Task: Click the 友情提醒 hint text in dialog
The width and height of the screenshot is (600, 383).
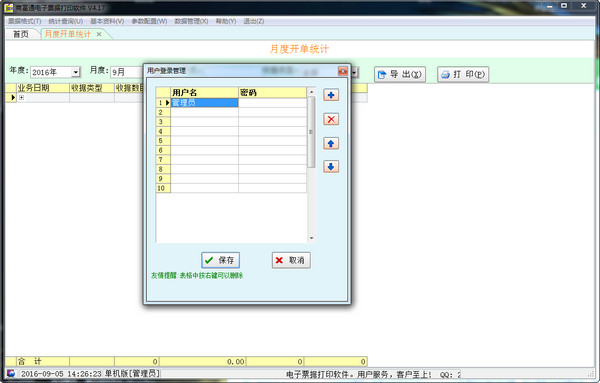Action: tap(197, 275)
